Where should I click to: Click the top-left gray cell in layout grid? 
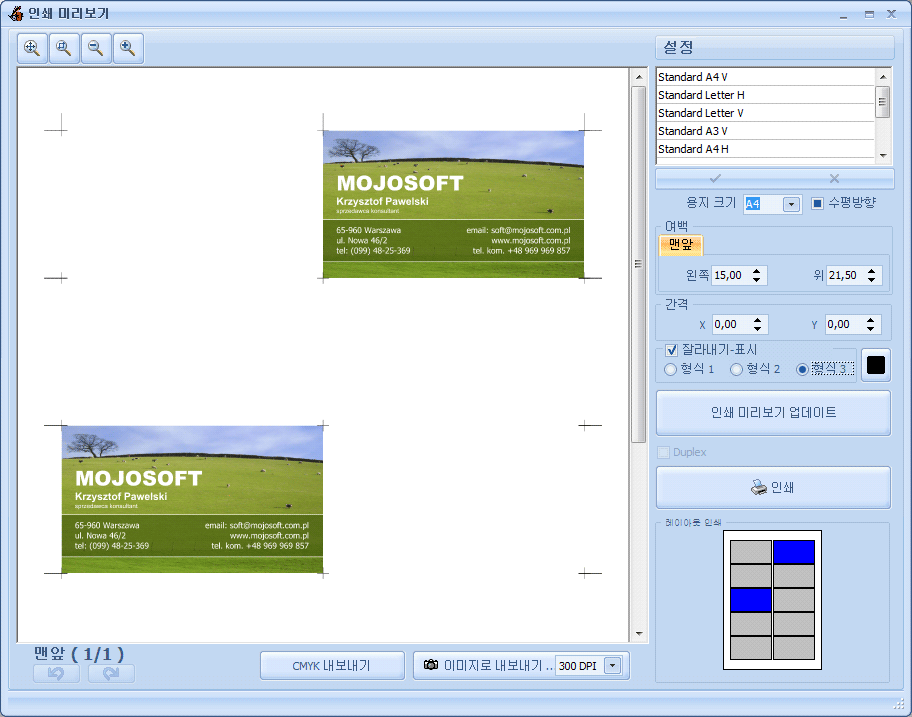coord(751,552)
